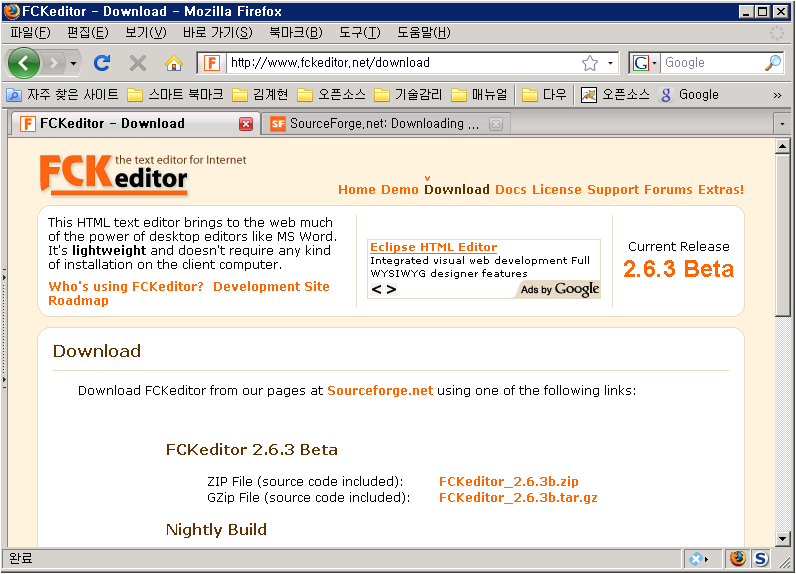Reload the page with the Refresh icon
Viewport: 796px width, 574px height.
click(102, 63)
